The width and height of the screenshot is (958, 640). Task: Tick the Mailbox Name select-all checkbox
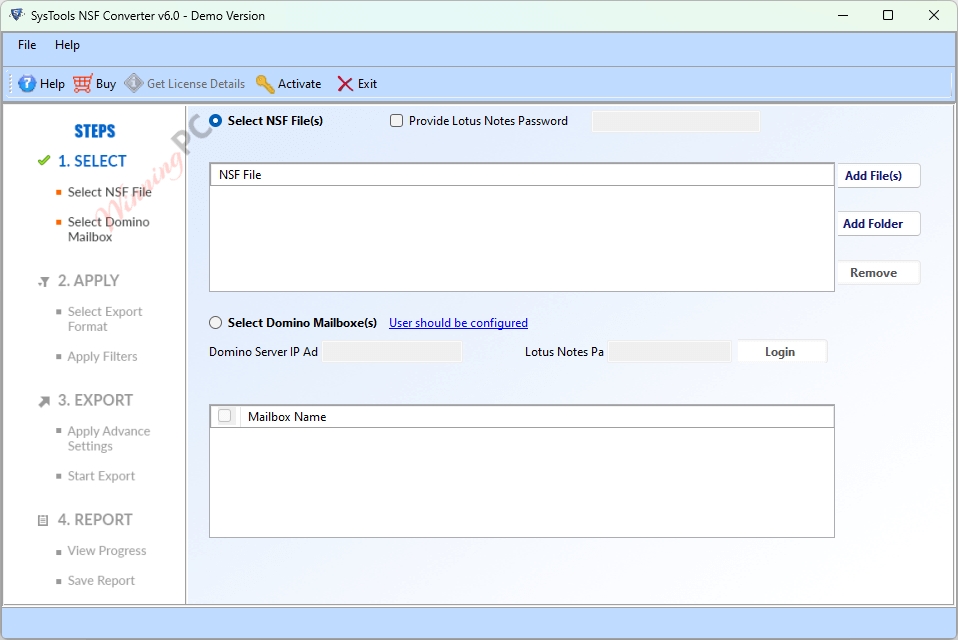(224, 416)
